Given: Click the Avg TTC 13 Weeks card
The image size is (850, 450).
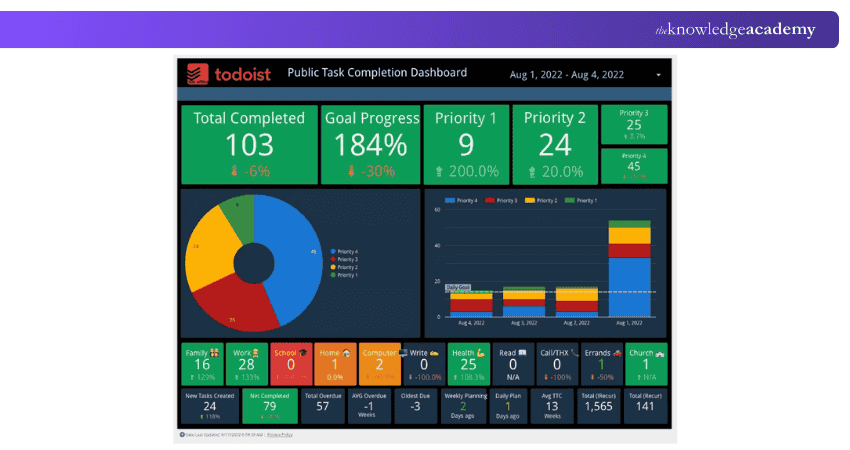Looking at the screenshot, I should (x=552, y=406).
